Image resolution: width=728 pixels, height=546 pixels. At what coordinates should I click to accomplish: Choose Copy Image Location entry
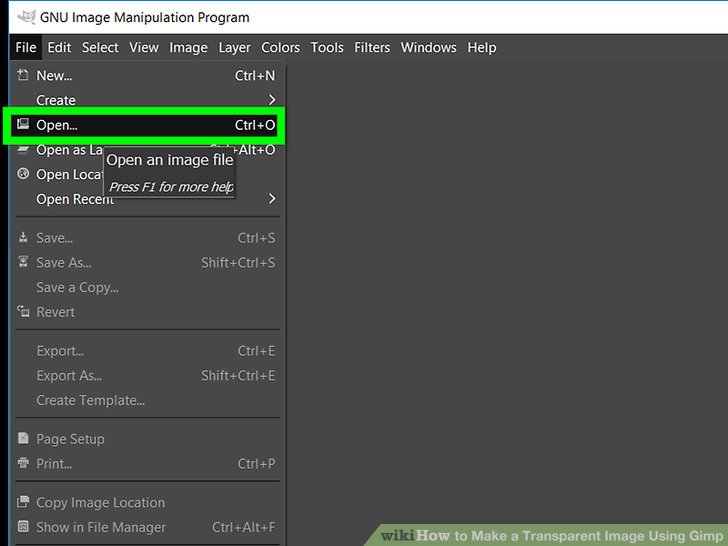[x=146, y=502]
